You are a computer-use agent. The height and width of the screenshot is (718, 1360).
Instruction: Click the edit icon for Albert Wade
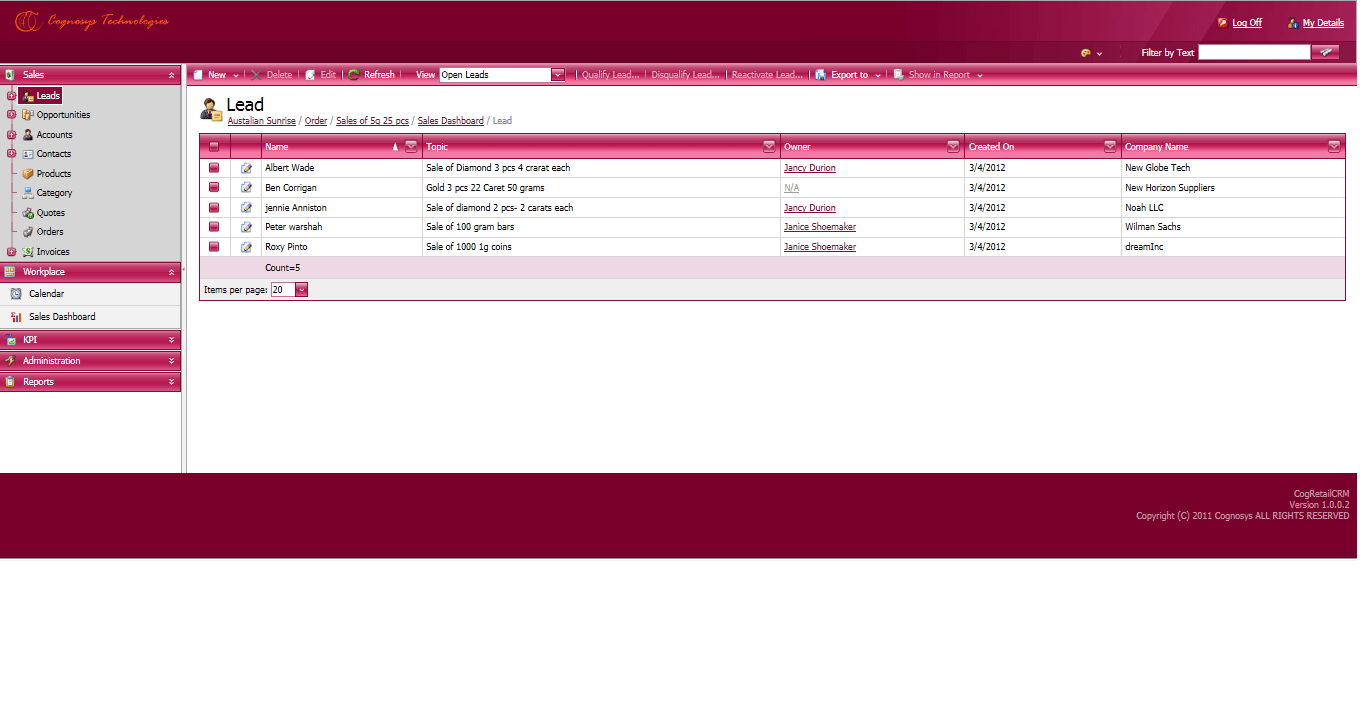246,168
